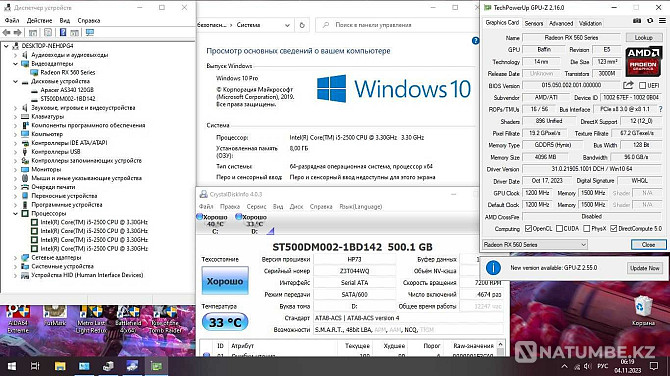
Task: Open the Действие menu in Device Manager
Action: coord(39,20)
